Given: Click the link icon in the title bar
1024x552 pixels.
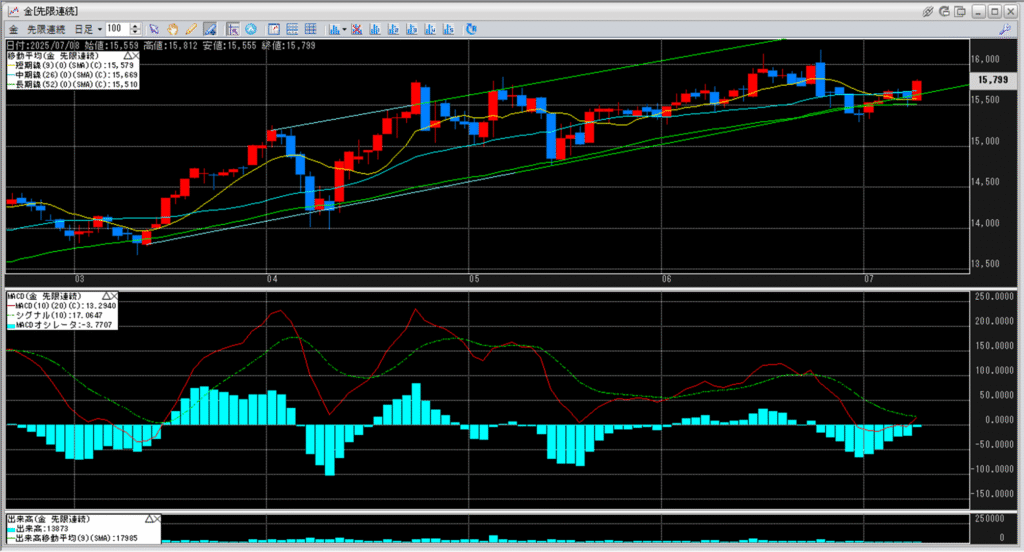Looking at the screenshot, I should (x=927, y=11).
